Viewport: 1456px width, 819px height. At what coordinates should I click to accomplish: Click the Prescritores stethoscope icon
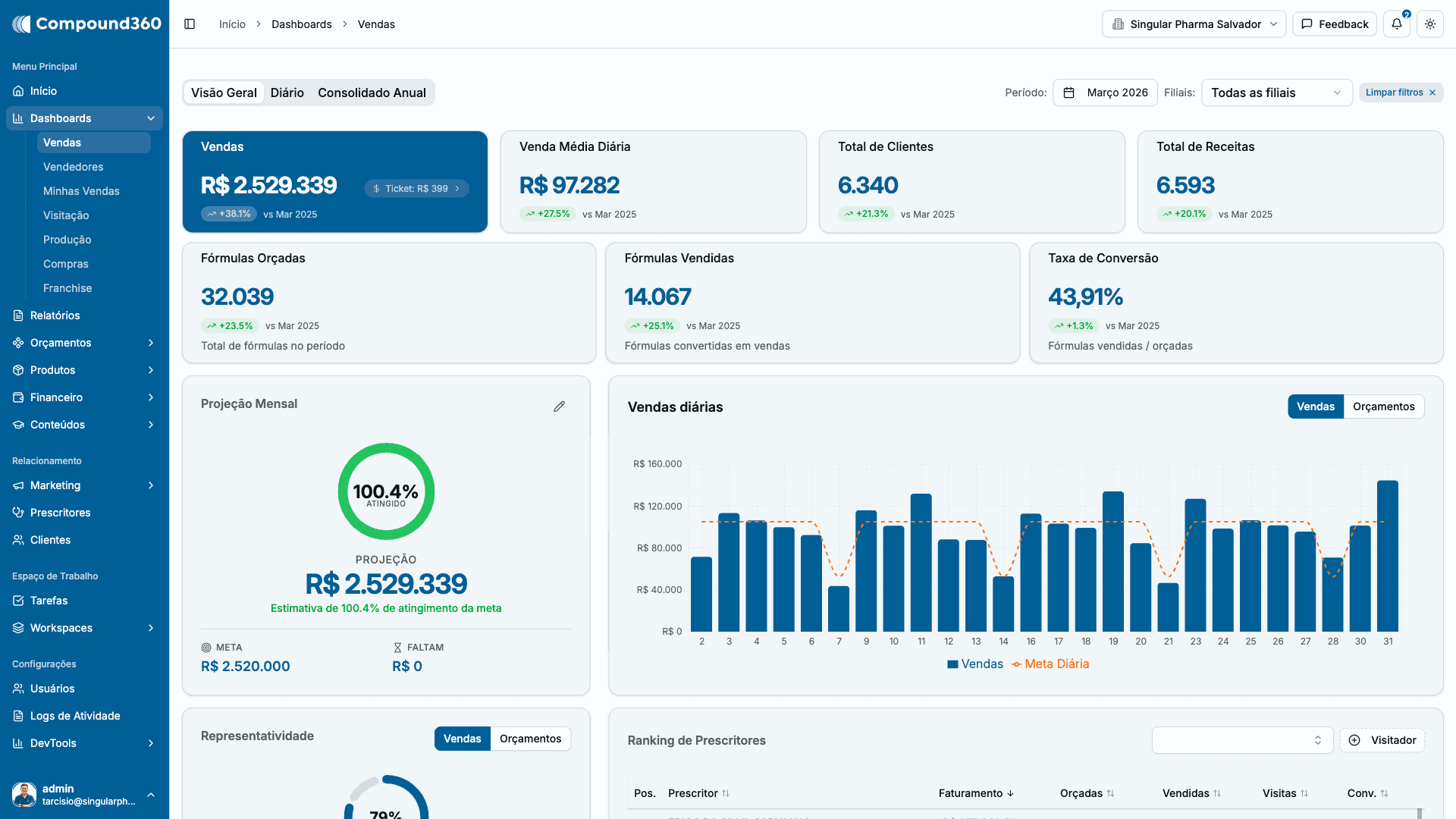pyautogui.click(x=18, y=513)
